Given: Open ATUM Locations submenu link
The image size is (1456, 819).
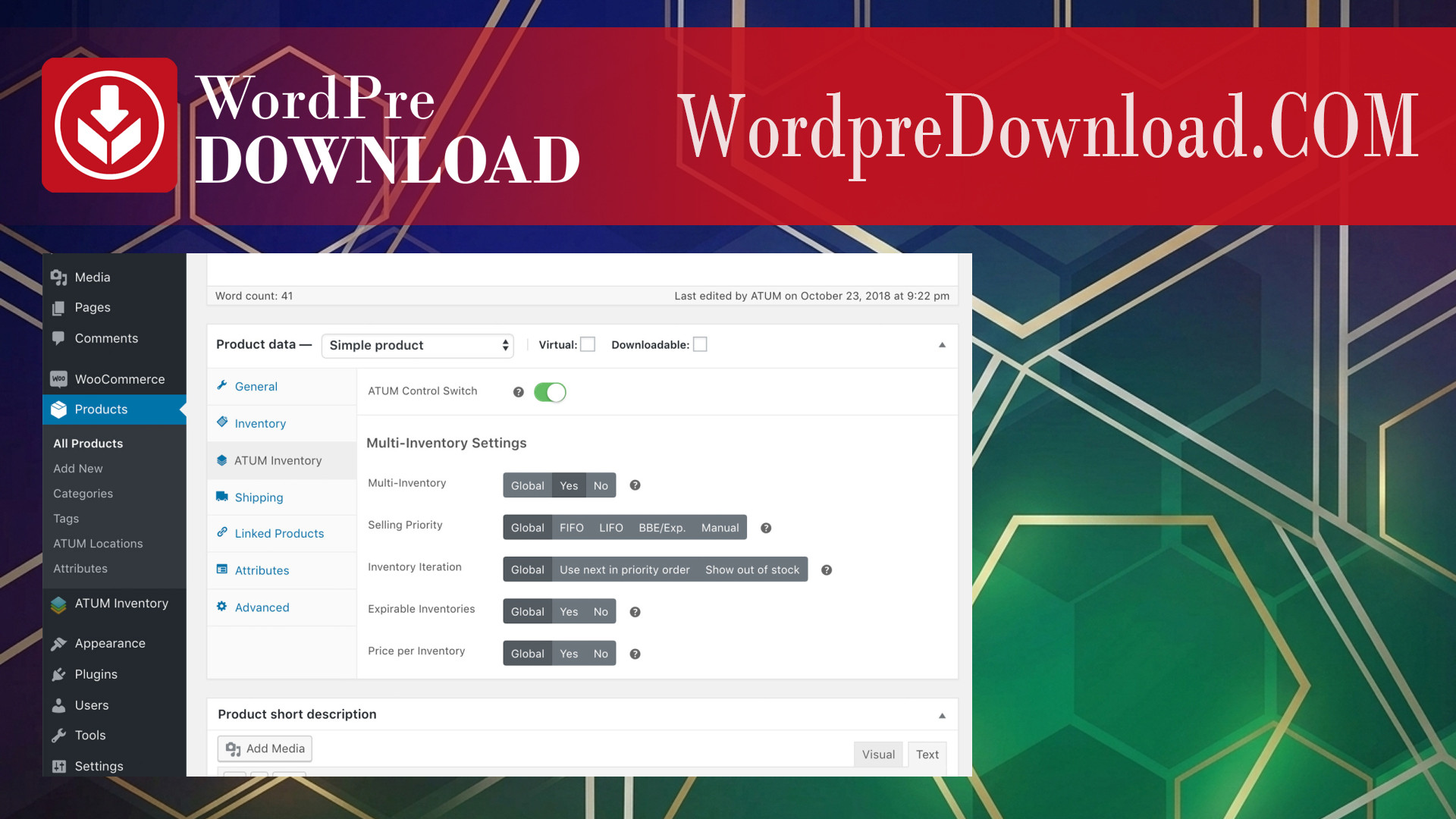Looking at the screenshot, I should [98, 544].
